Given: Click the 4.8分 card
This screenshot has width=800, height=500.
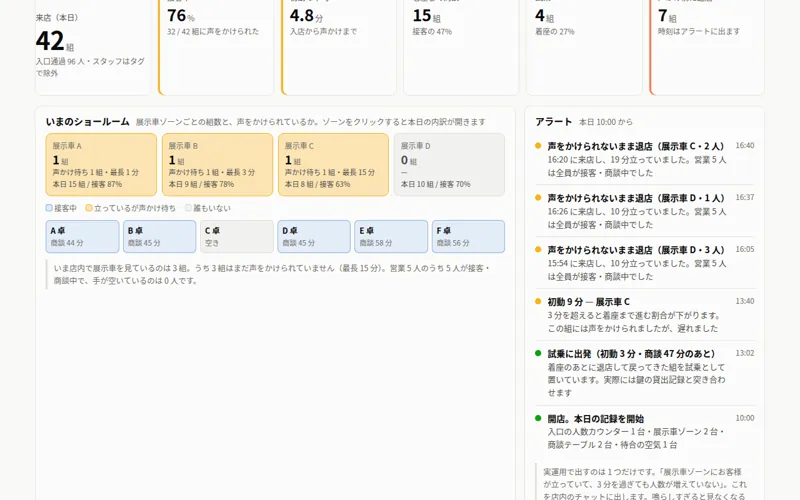Looking at the screenshot, I should click(339, 46).
